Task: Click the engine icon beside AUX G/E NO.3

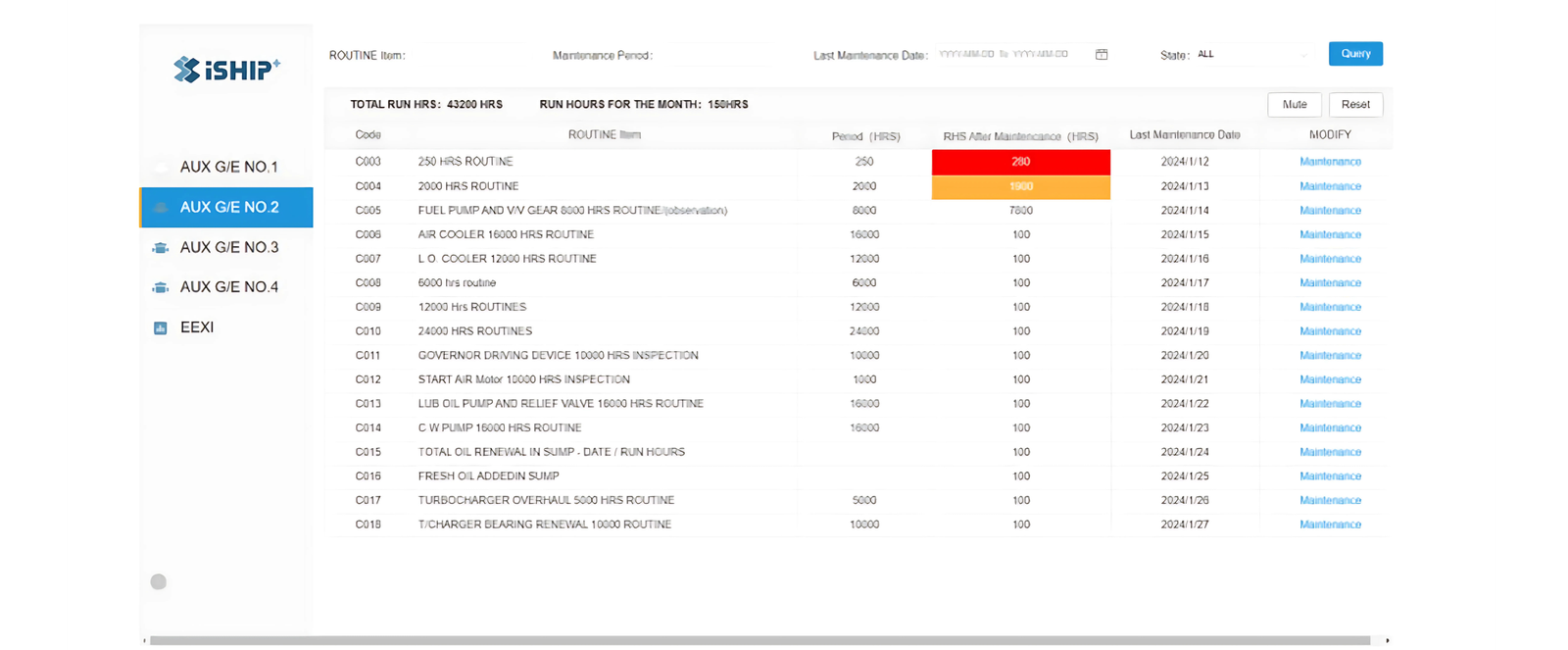Action: coord(160,248)
